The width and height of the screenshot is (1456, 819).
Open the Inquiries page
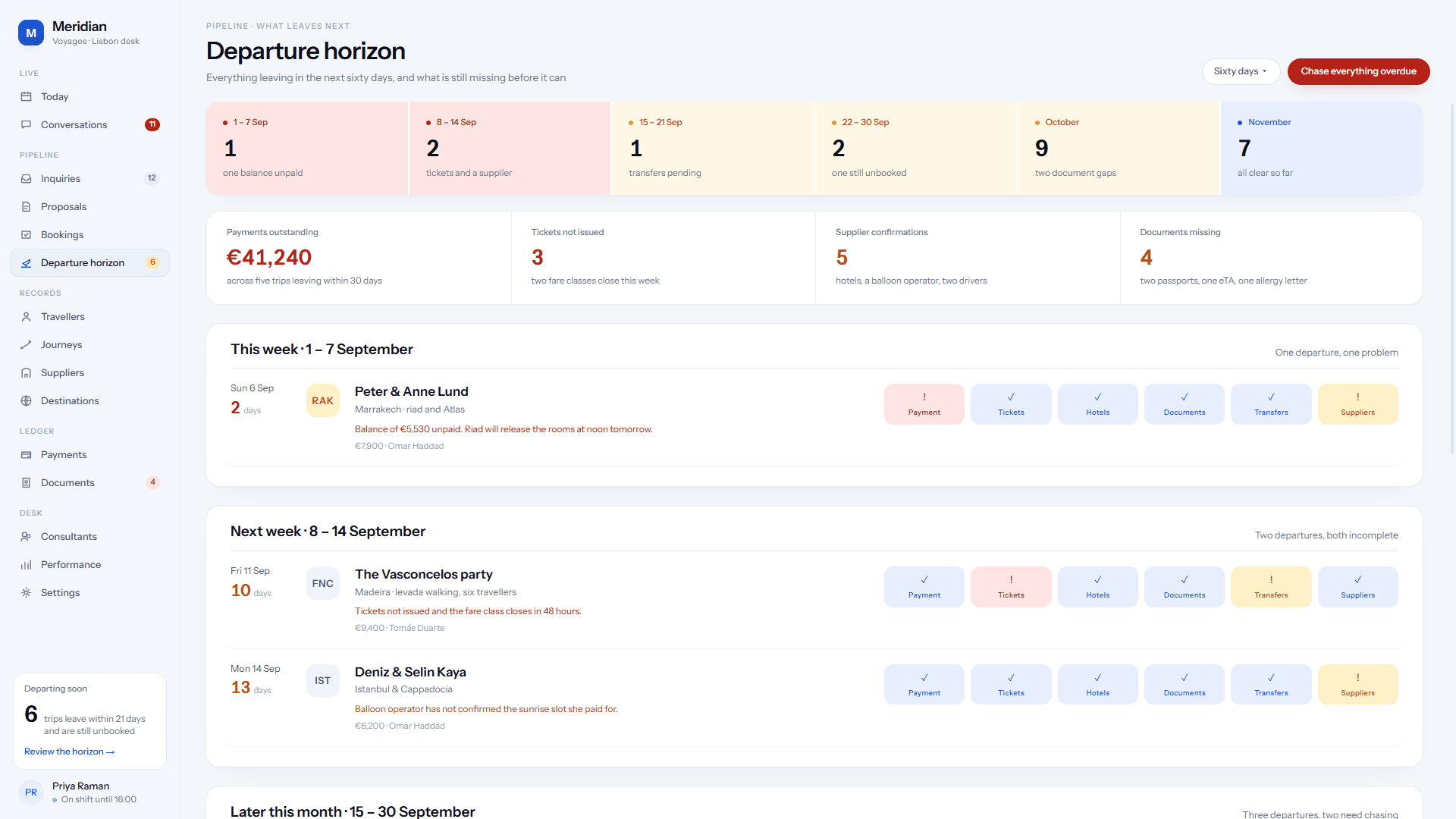(89, 179)
